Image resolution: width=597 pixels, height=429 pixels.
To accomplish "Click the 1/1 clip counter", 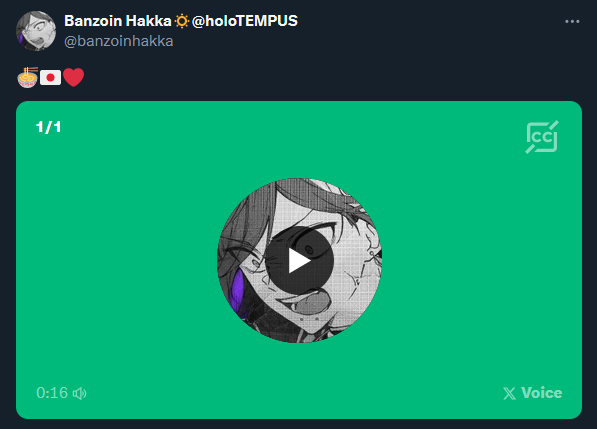I will tap(48, 127).
